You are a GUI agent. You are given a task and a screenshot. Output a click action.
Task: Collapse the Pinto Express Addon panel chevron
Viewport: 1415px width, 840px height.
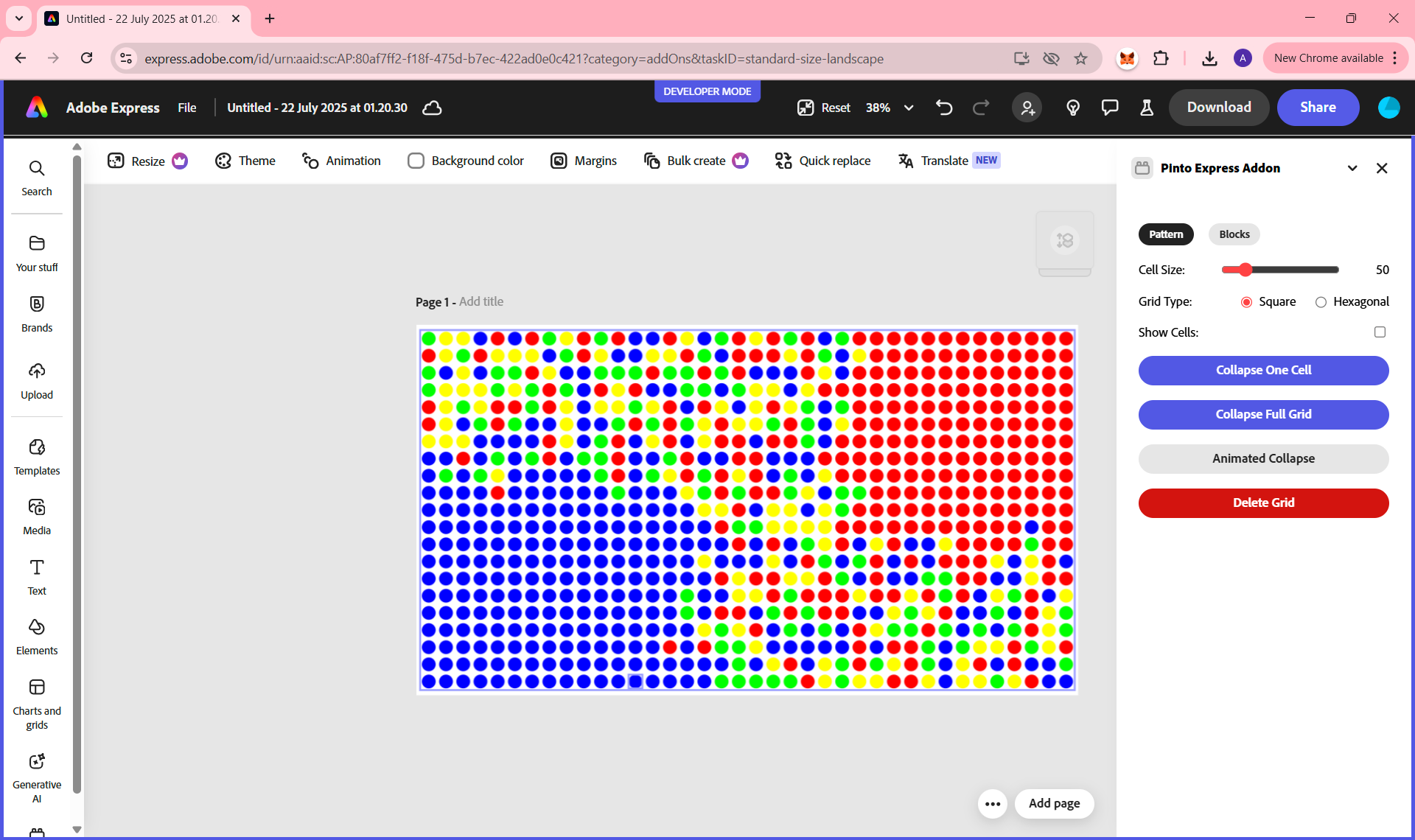coord(1352,168)
